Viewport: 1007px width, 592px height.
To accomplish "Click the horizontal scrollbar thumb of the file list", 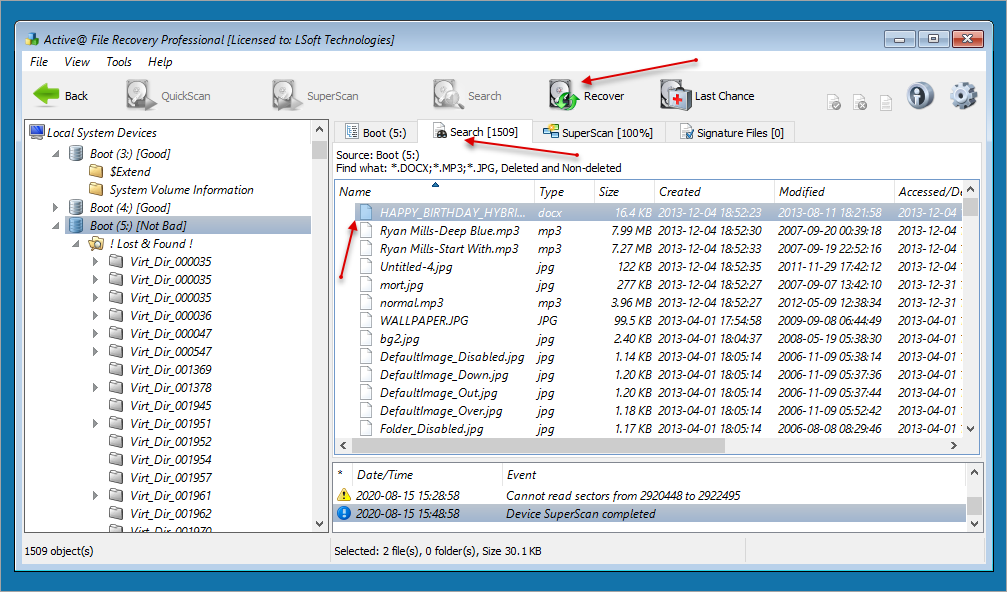I will [x=538, y=445].
